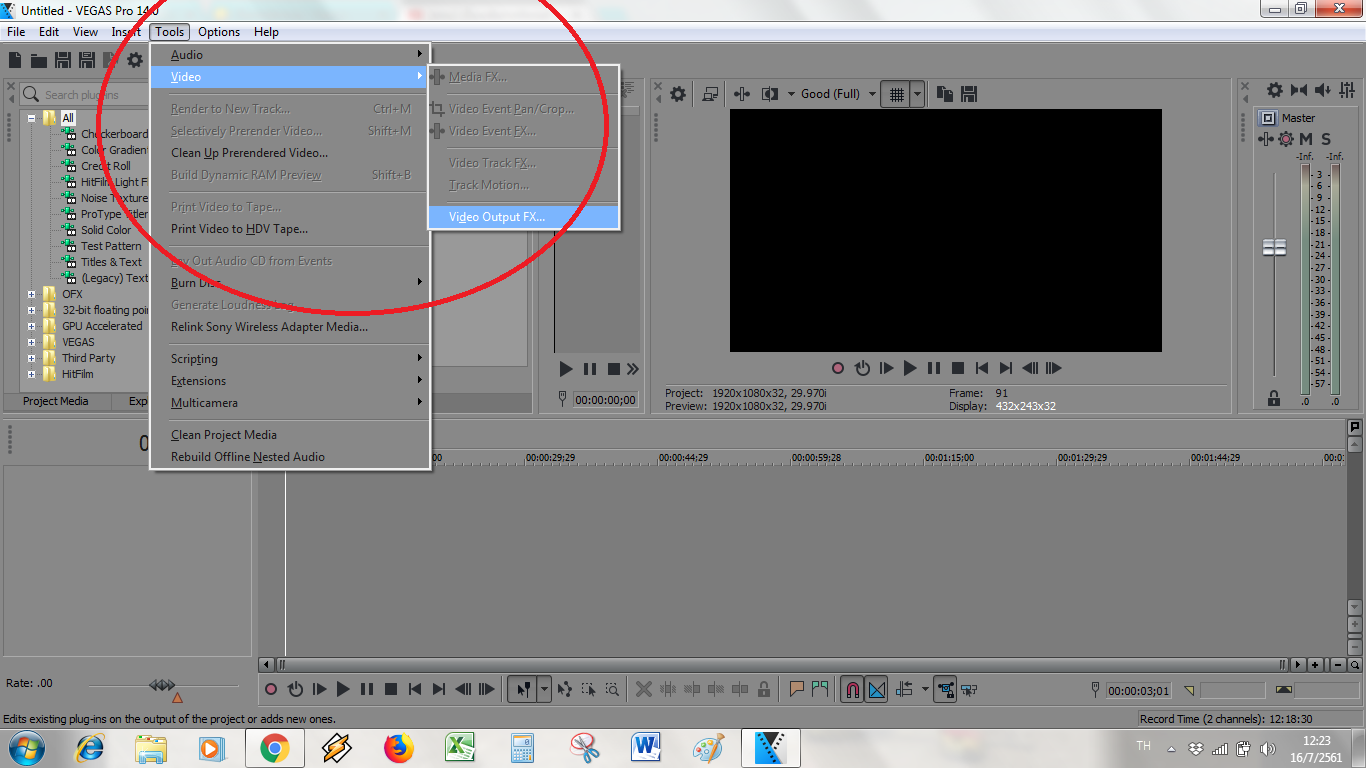The width and height of the screenshot is (1366, 768).
Task: Open Overlays dropdown arrow next to grid
Action: [917, 94]
